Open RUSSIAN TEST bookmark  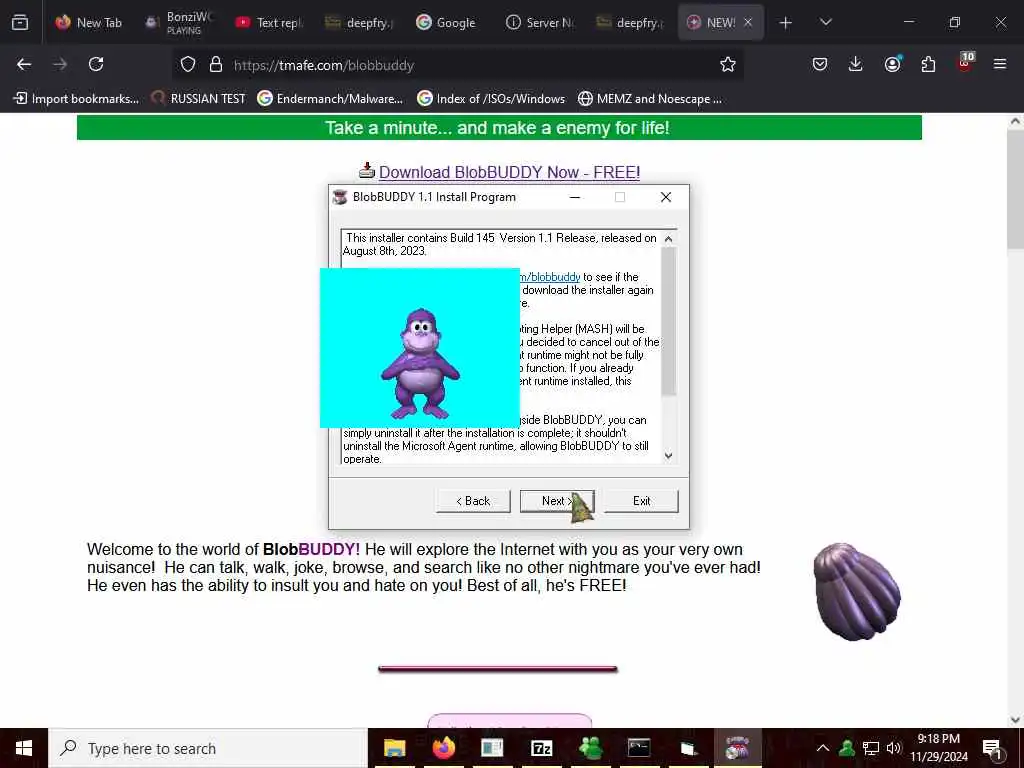point(198,99)
